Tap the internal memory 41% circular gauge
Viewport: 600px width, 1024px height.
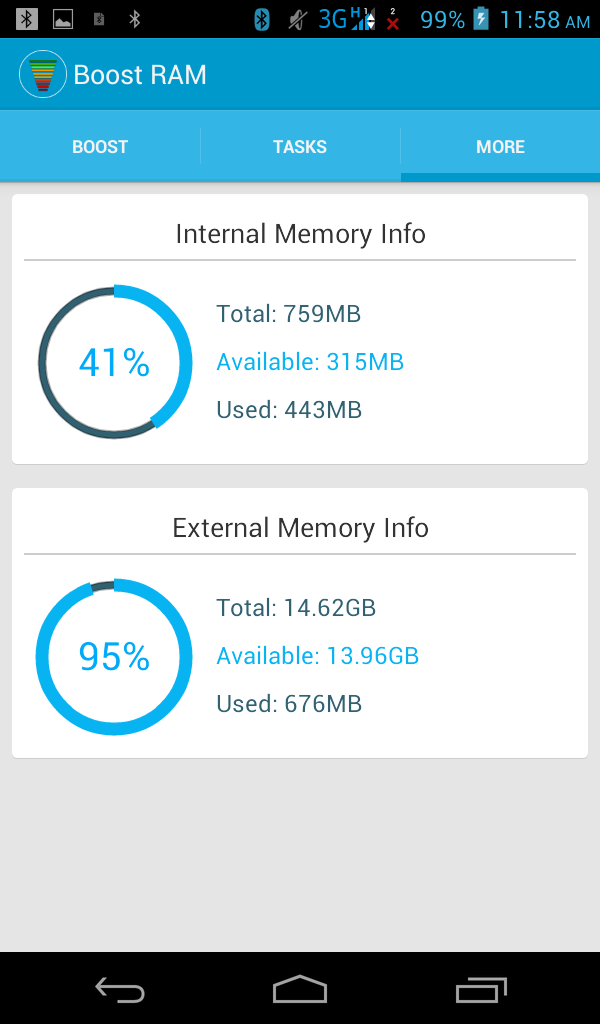pos(114,362)
